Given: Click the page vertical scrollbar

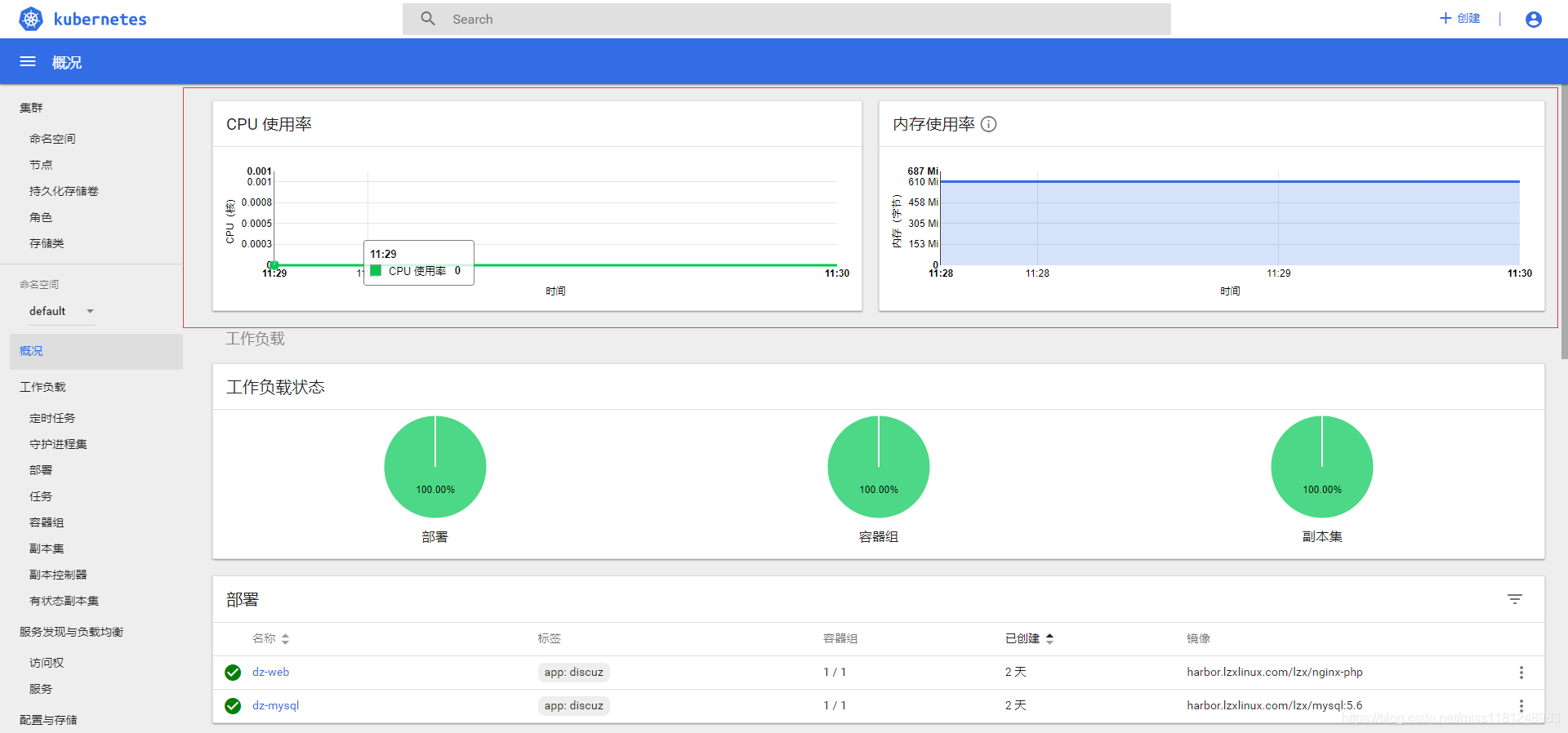Looking at the screenshot, I should pos(1564,220).
